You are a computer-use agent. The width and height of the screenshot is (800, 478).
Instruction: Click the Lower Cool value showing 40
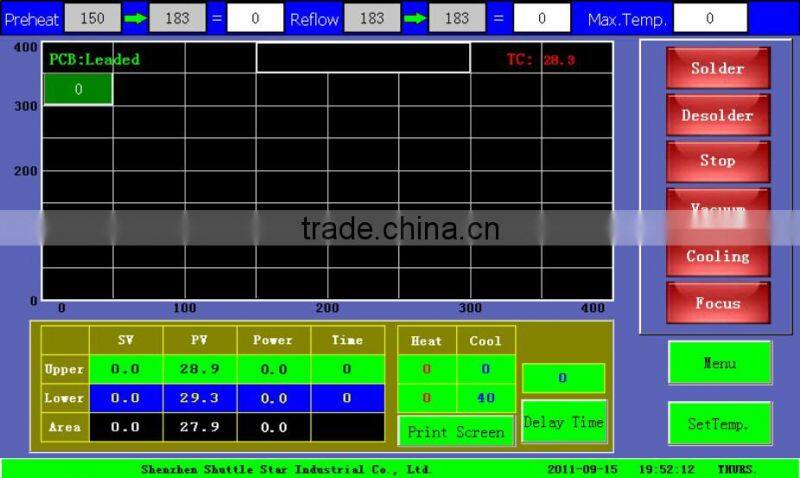click(486, 398)
